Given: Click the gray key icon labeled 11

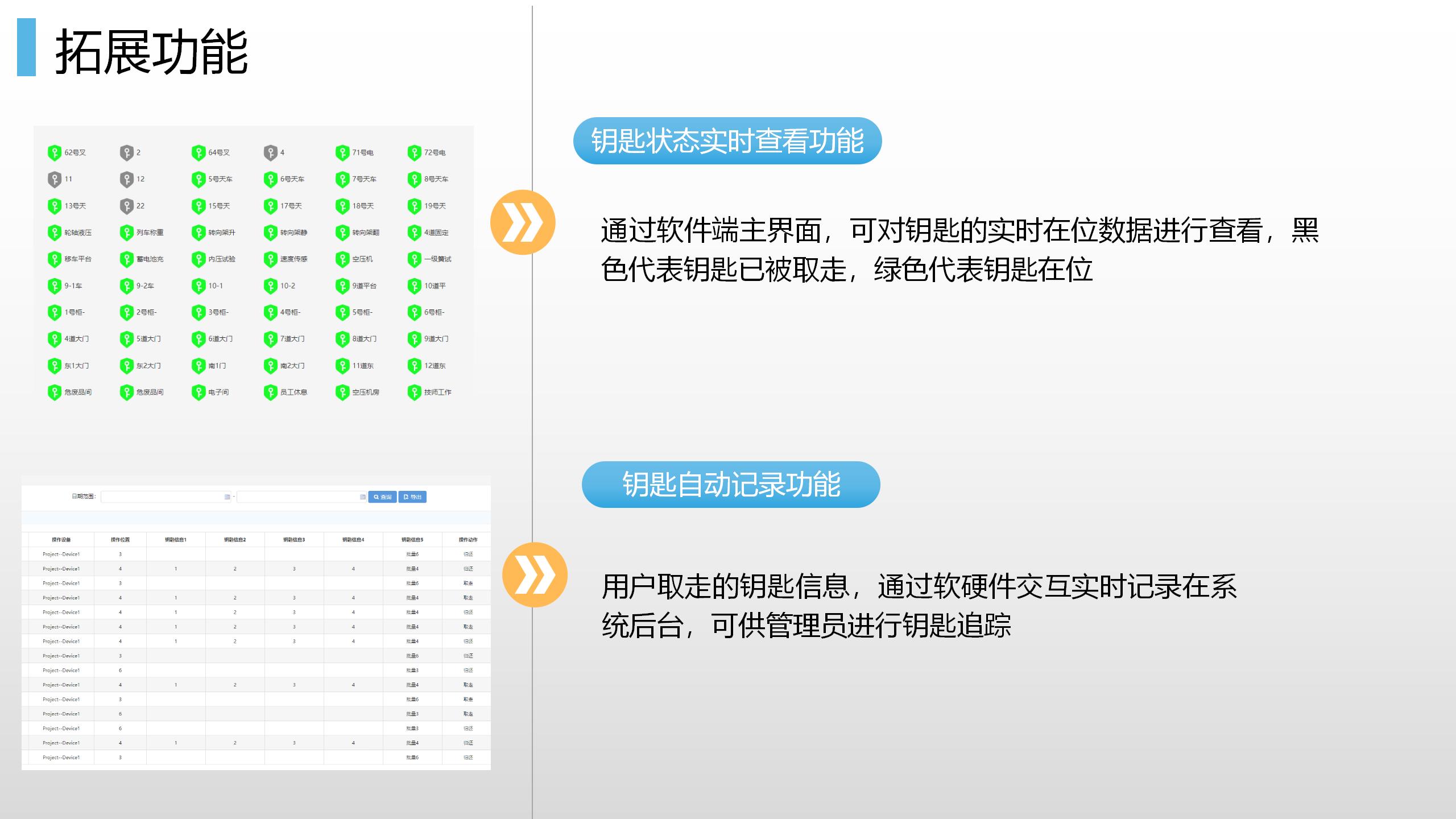Looking at the screenshot, I should click(54, 179).
